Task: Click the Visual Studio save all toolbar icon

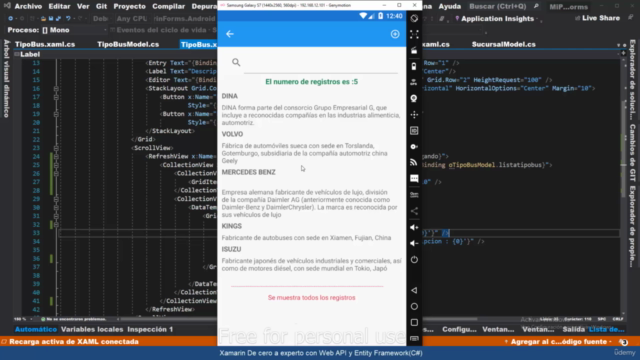Action: [58, 19]
